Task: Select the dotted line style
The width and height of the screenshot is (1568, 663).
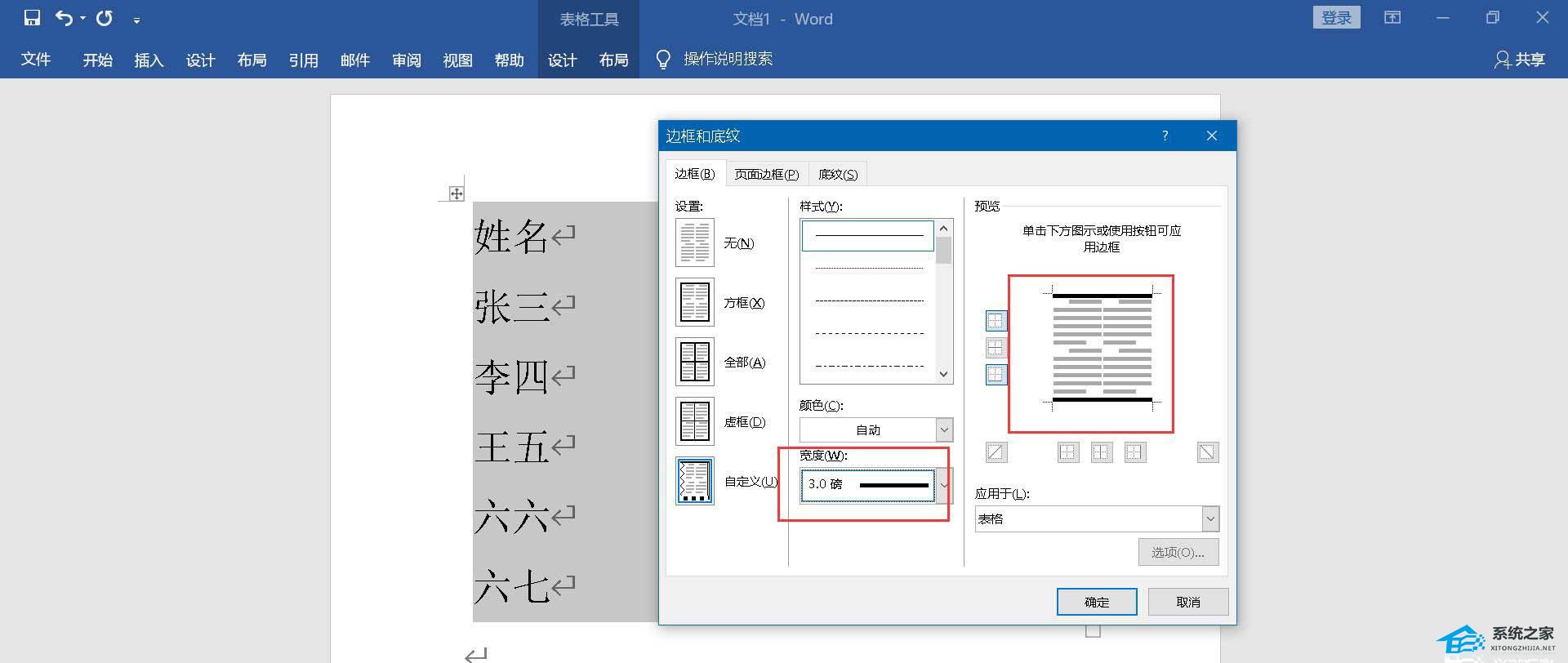Action: pyautogui.click(x=868, y=268)
